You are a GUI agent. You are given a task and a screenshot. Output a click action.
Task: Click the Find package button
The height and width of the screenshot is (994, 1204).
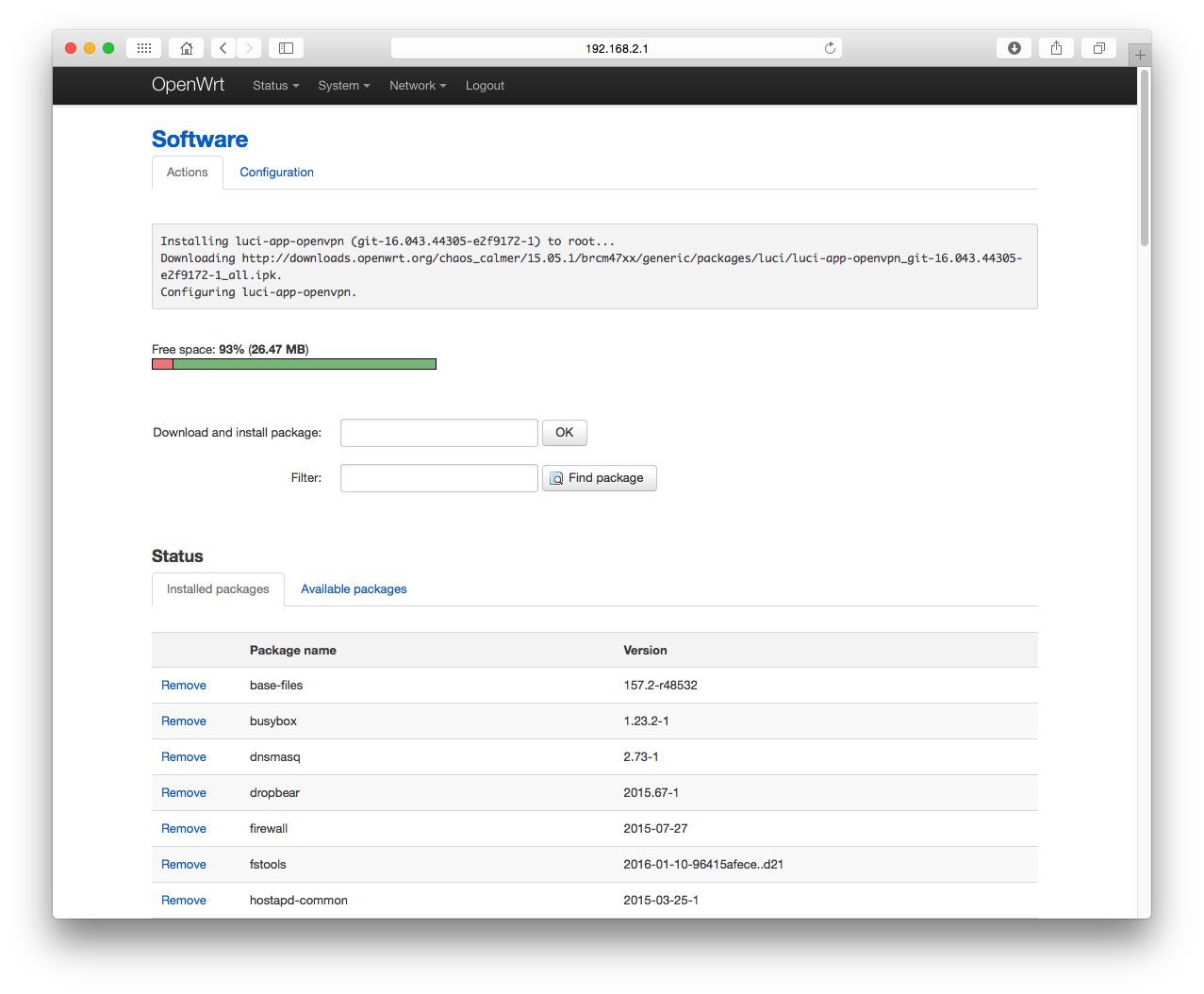click(x=600, y=478)
